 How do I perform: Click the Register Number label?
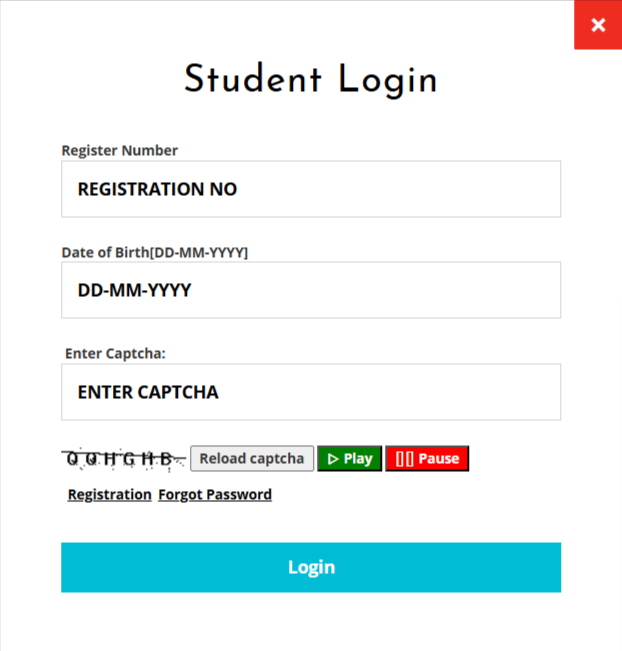pyautogui.click(x=120, y=151)
